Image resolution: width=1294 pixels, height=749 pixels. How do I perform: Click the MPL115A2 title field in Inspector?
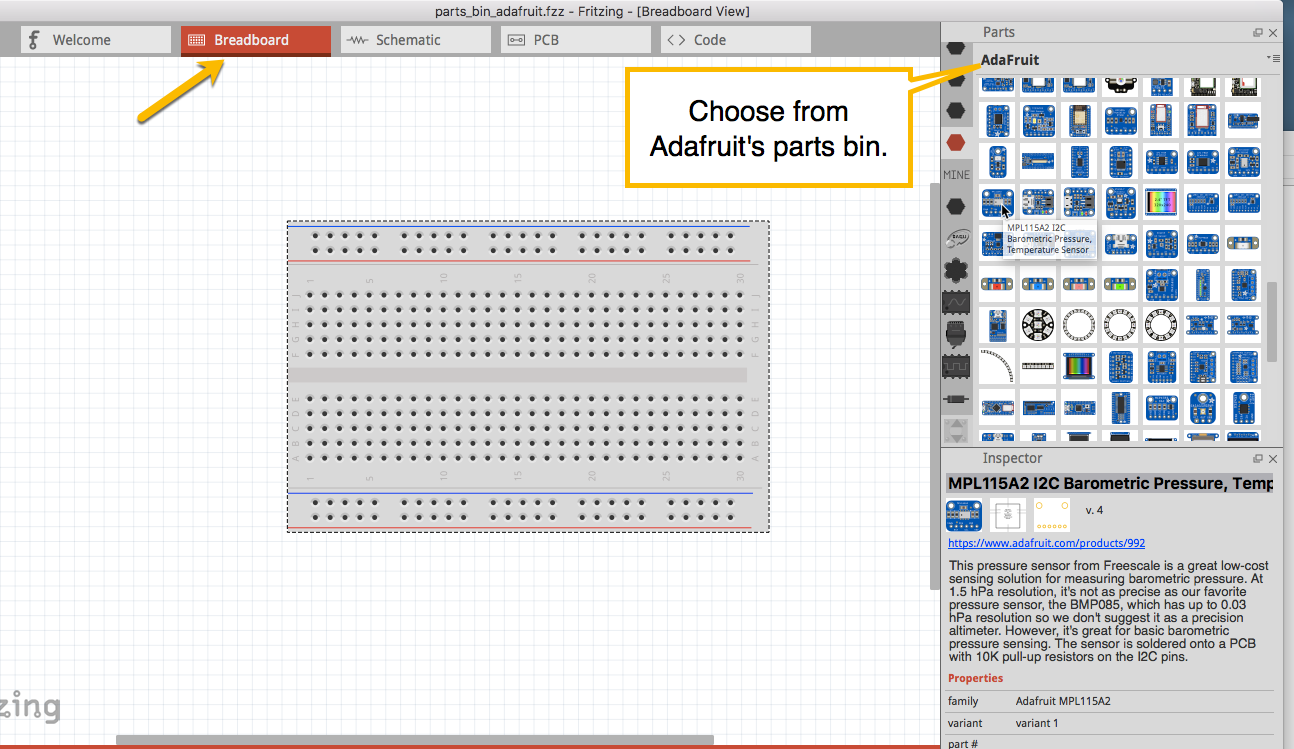click(x=1110, y=484)
